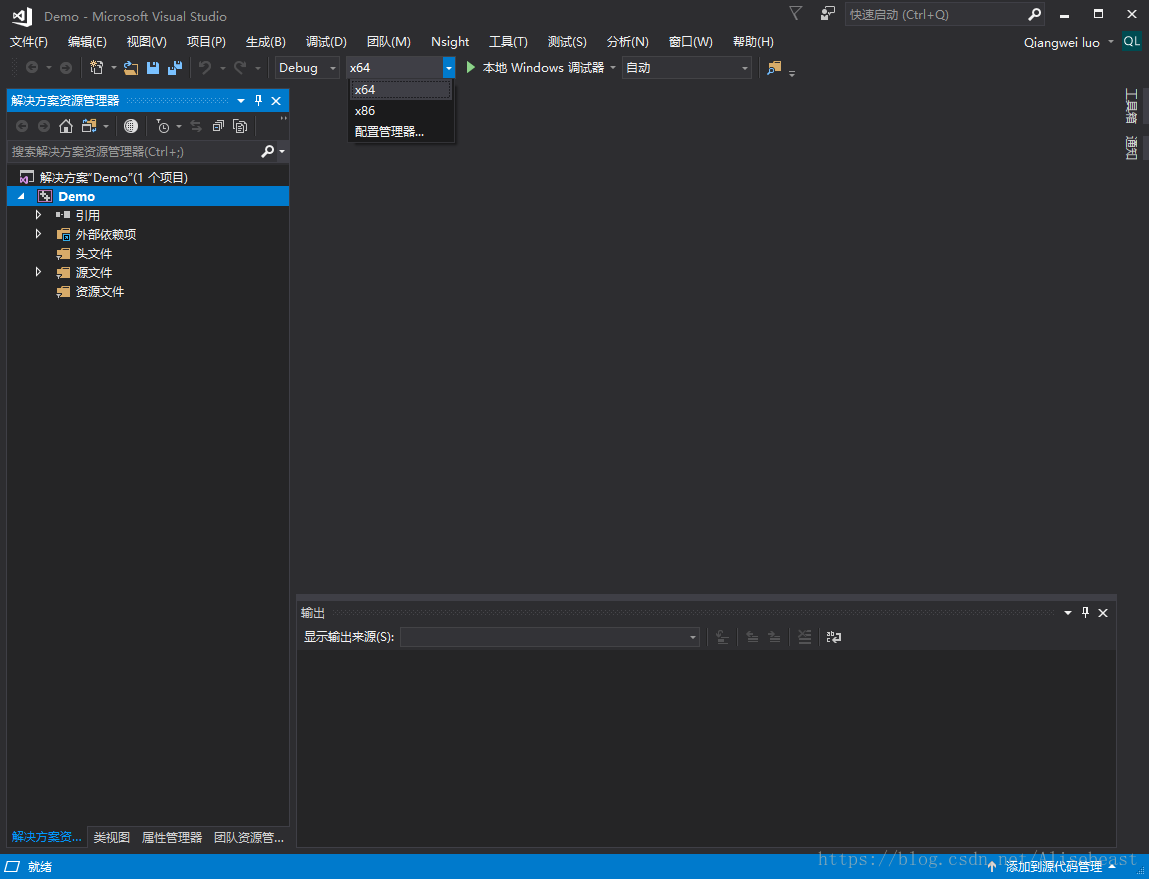Pin the Solution Explorer panel with the pushpin

[258, 100]
